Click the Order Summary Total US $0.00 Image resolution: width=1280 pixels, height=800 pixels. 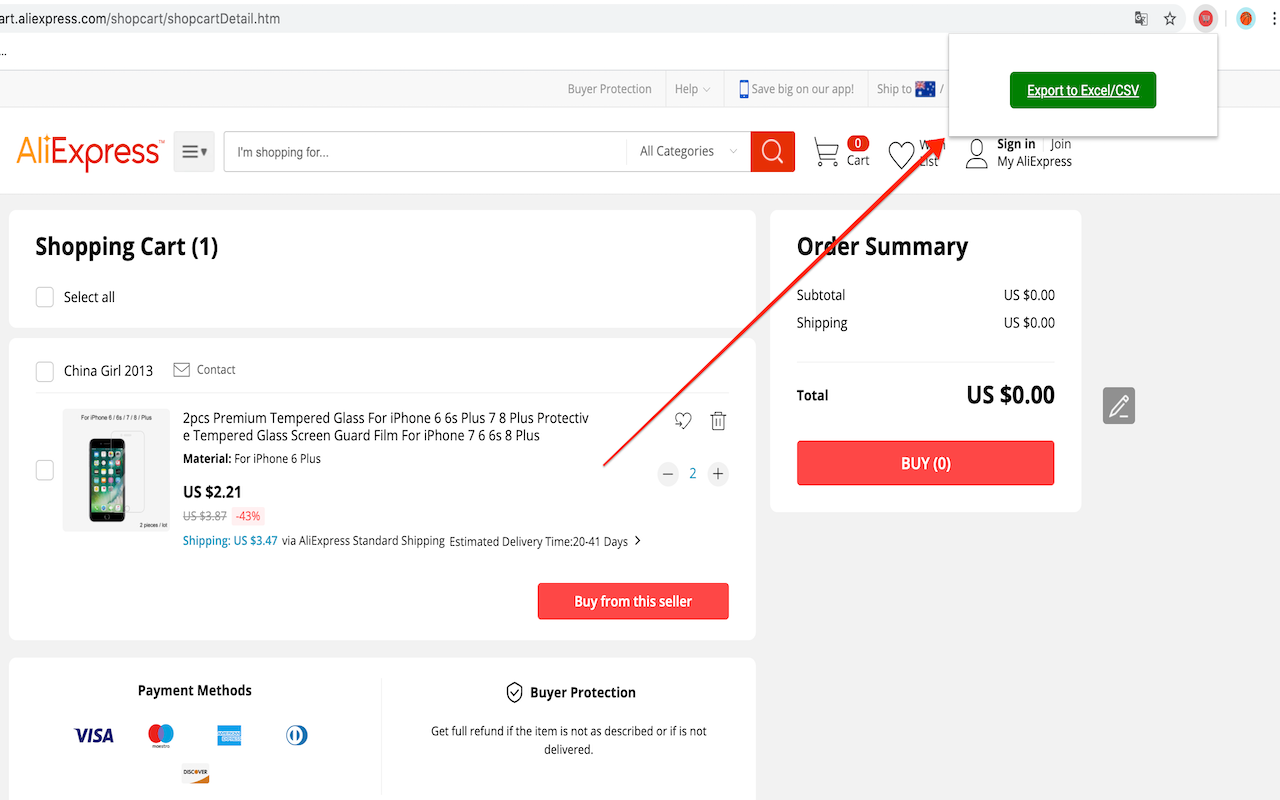coord(1010,395)
